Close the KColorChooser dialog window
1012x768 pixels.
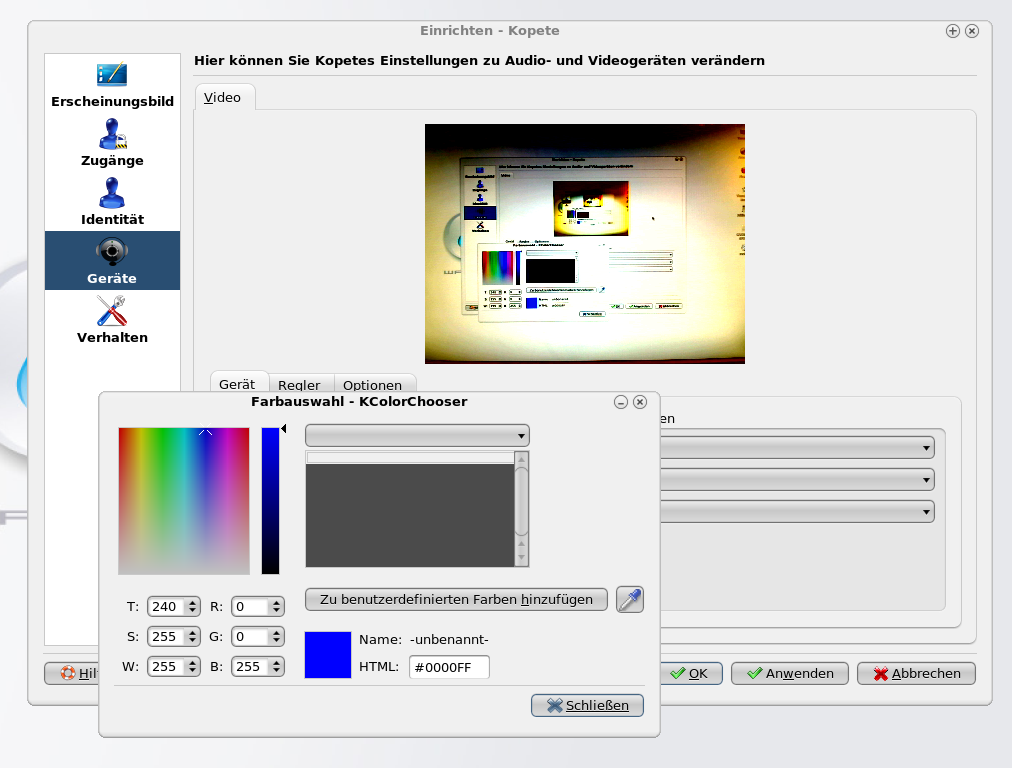click(x=640, y=402)
